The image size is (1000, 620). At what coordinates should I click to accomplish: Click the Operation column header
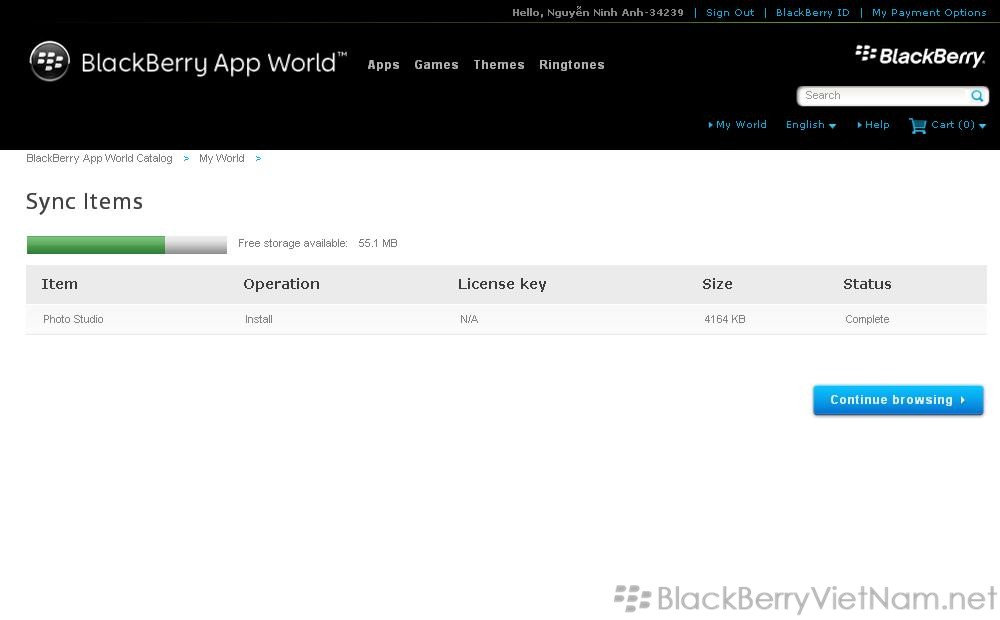click(281, 284)
